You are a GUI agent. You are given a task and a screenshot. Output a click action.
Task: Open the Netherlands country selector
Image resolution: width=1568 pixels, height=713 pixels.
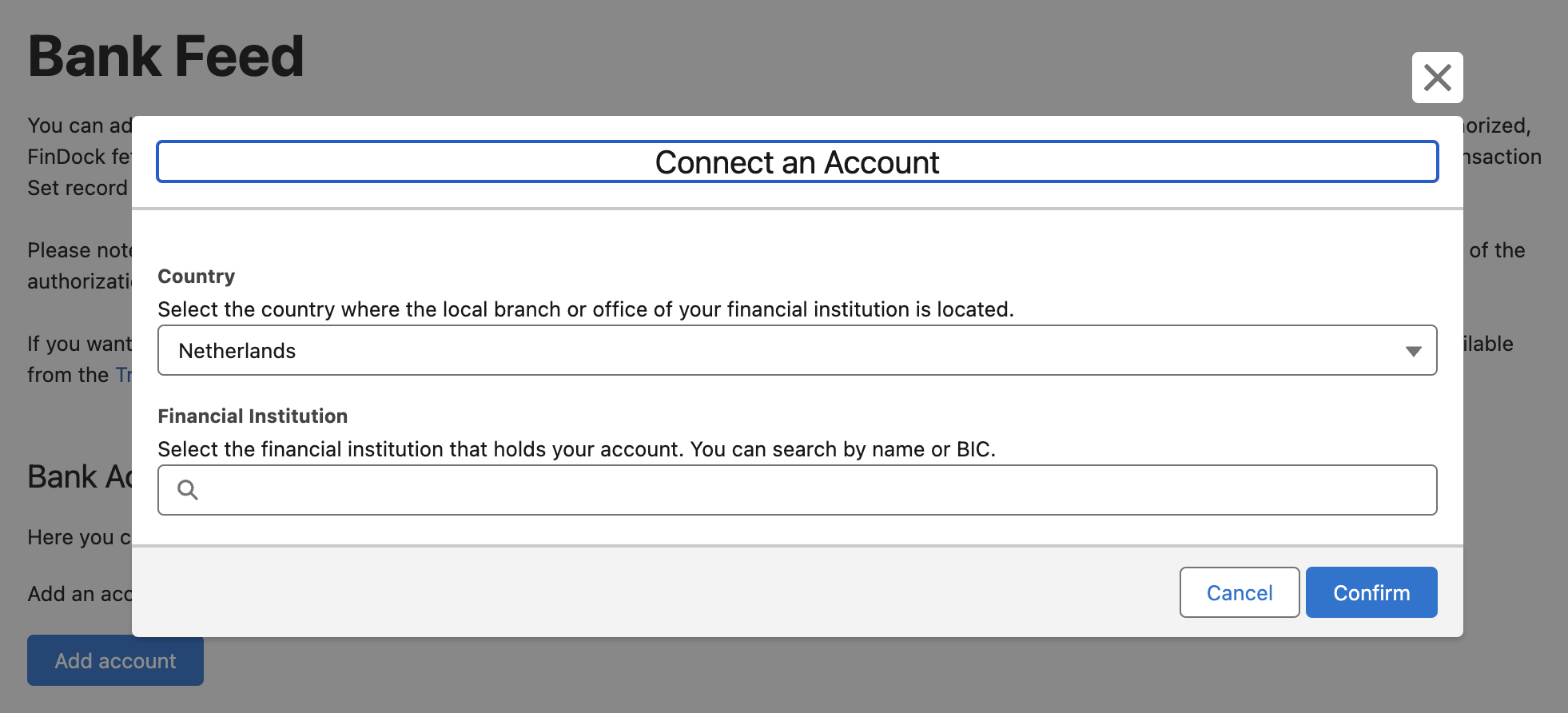point(796,351)
